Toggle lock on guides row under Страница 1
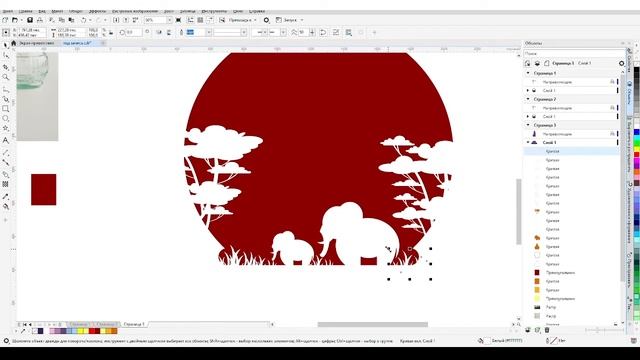This screenshot has height=360, width=640. 612,82
